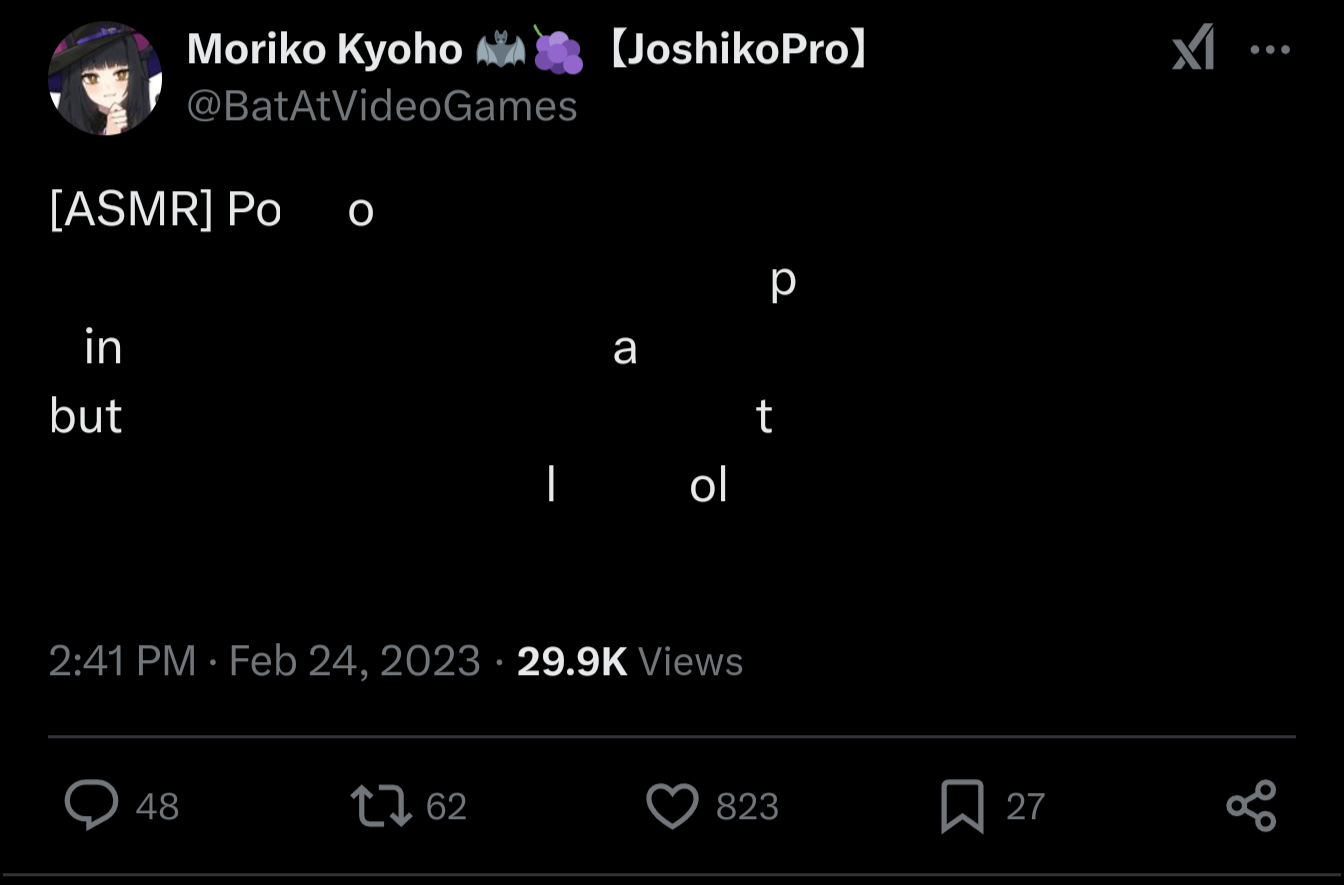Like the tweet with the heart icon
Viewport: 1344px width, 885px height.
(671, 806)
